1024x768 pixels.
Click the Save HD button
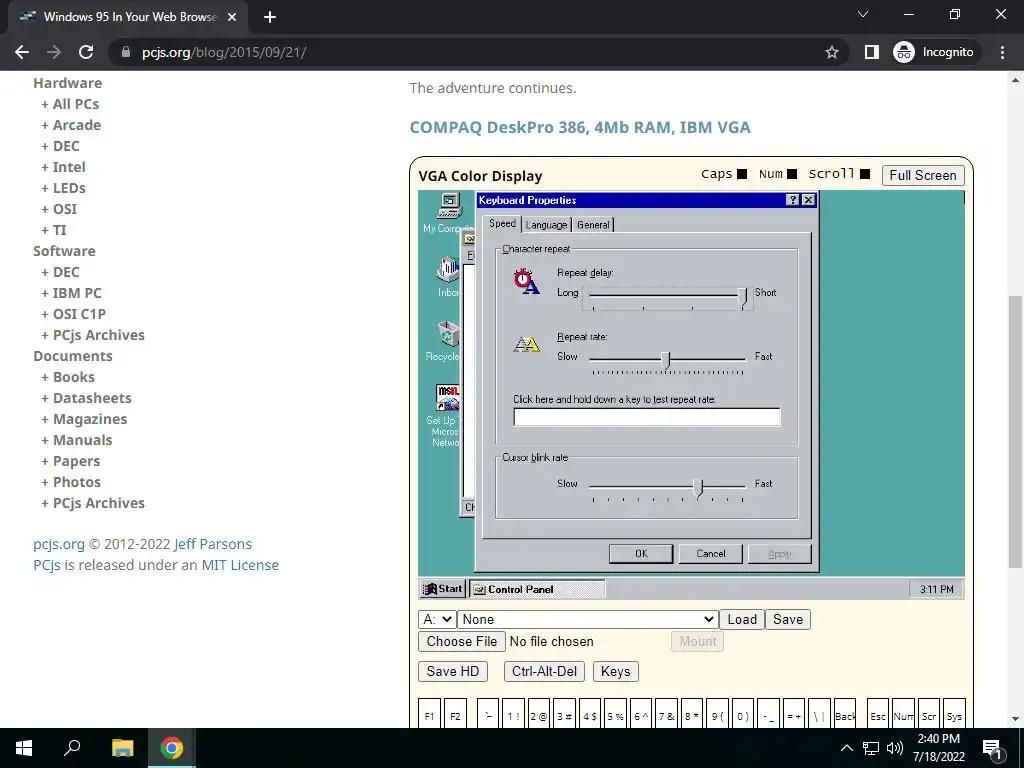pos(453,671)
